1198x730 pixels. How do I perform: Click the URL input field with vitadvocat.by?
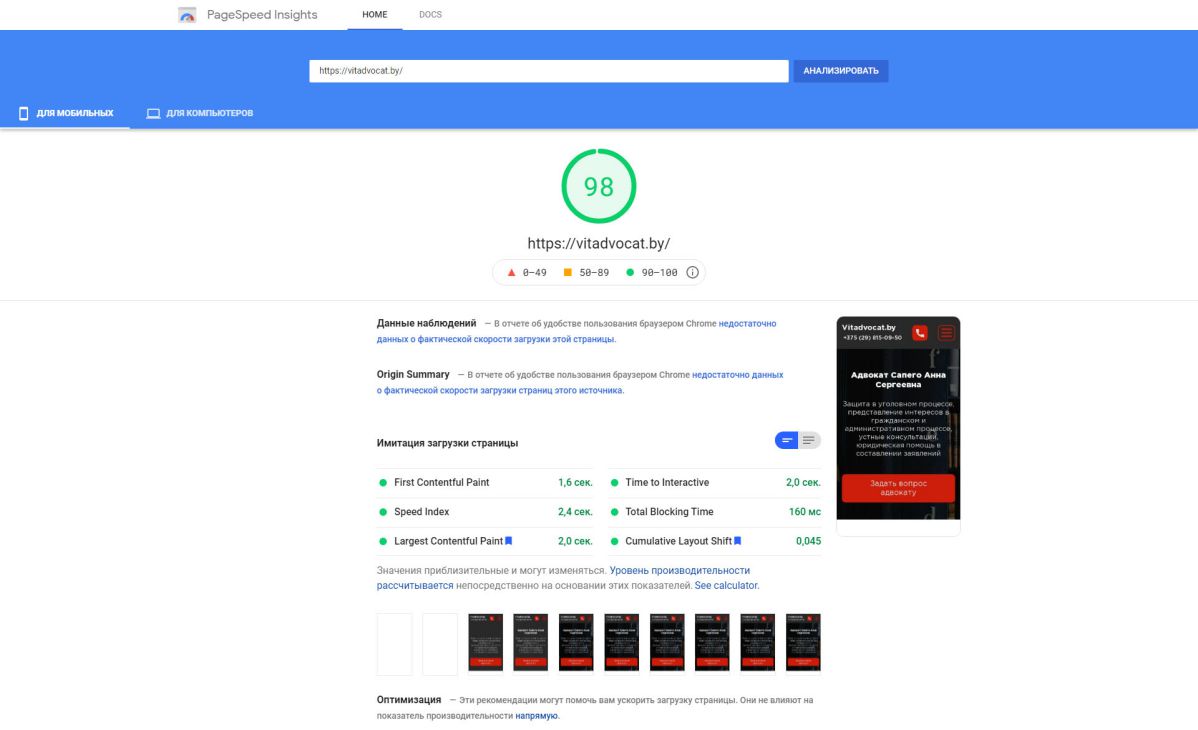pyautogui.click(x=549, y=71)
